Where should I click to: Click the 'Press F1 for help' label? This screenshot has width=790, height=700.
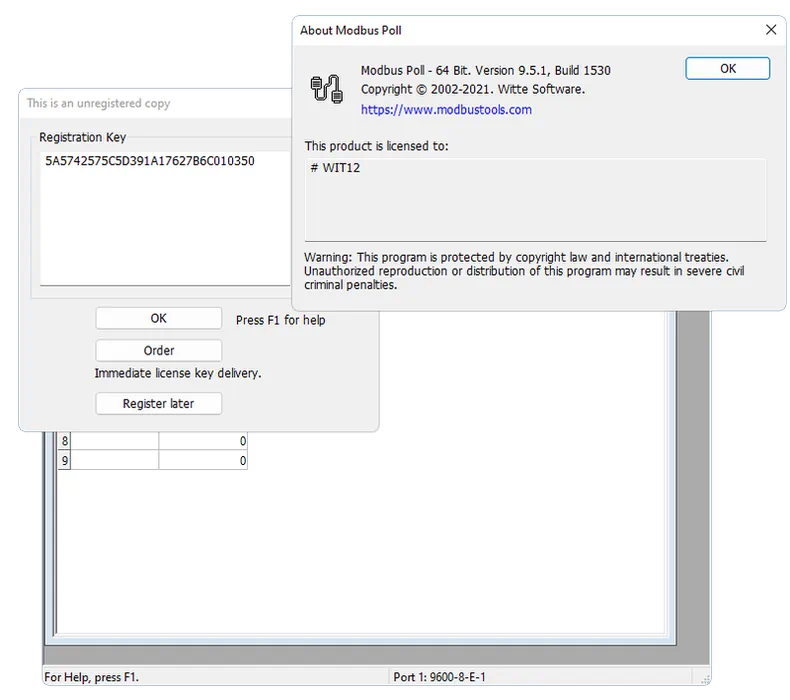[281, 320]
